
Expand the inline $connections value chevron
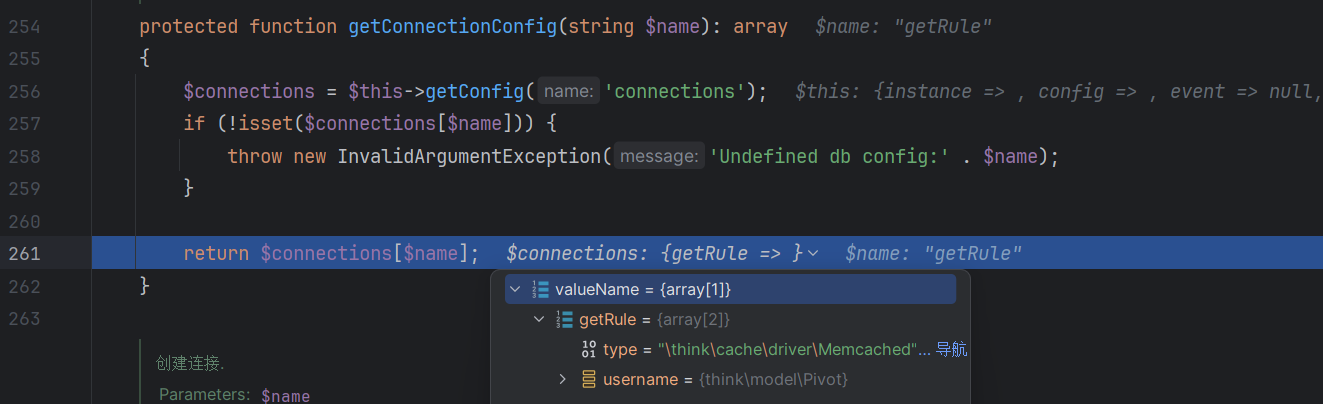point(813,253)
